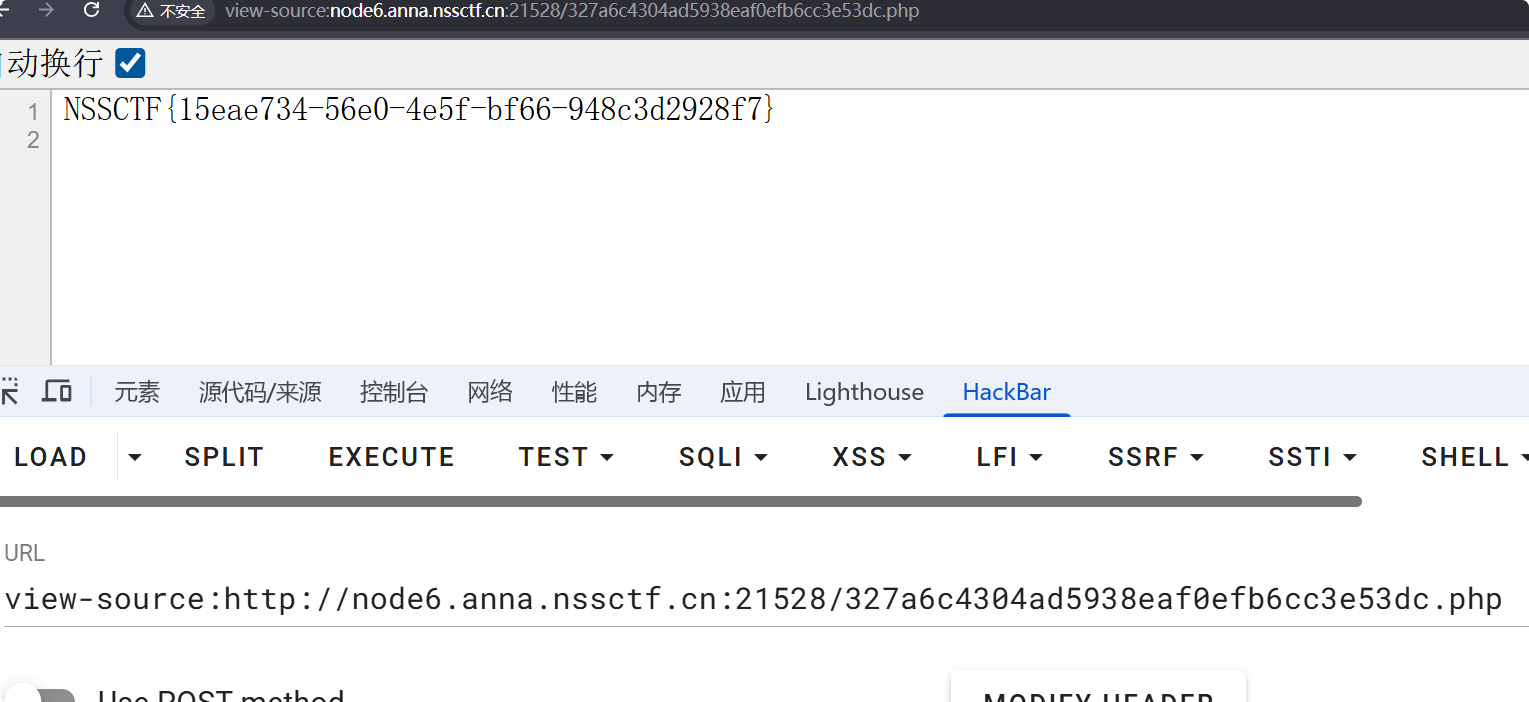1529x702 pixels.
Task: Switch to the 控制台 console tab
Action: click(393, 392)
